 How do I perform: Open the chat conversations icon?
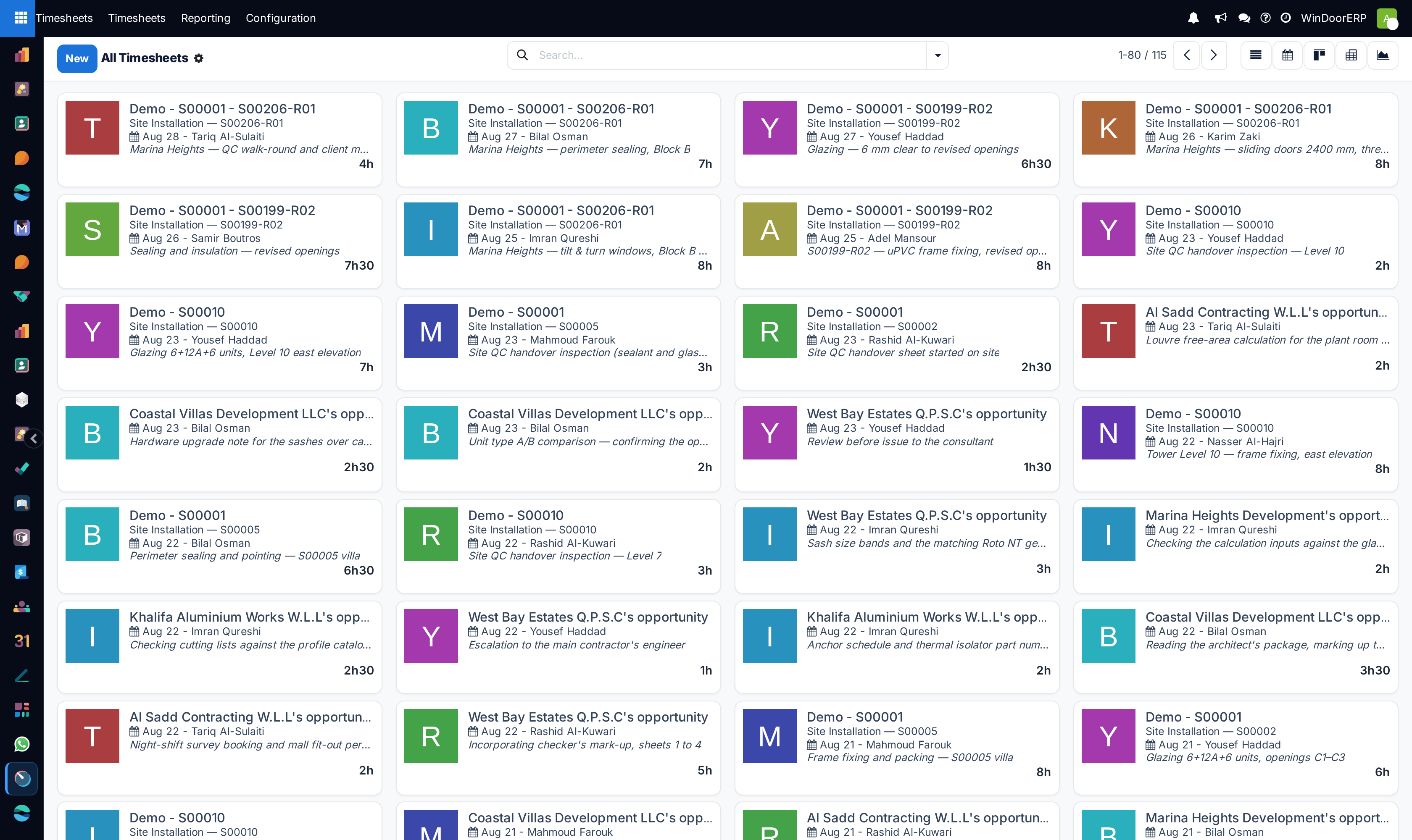coord(1244,18)
